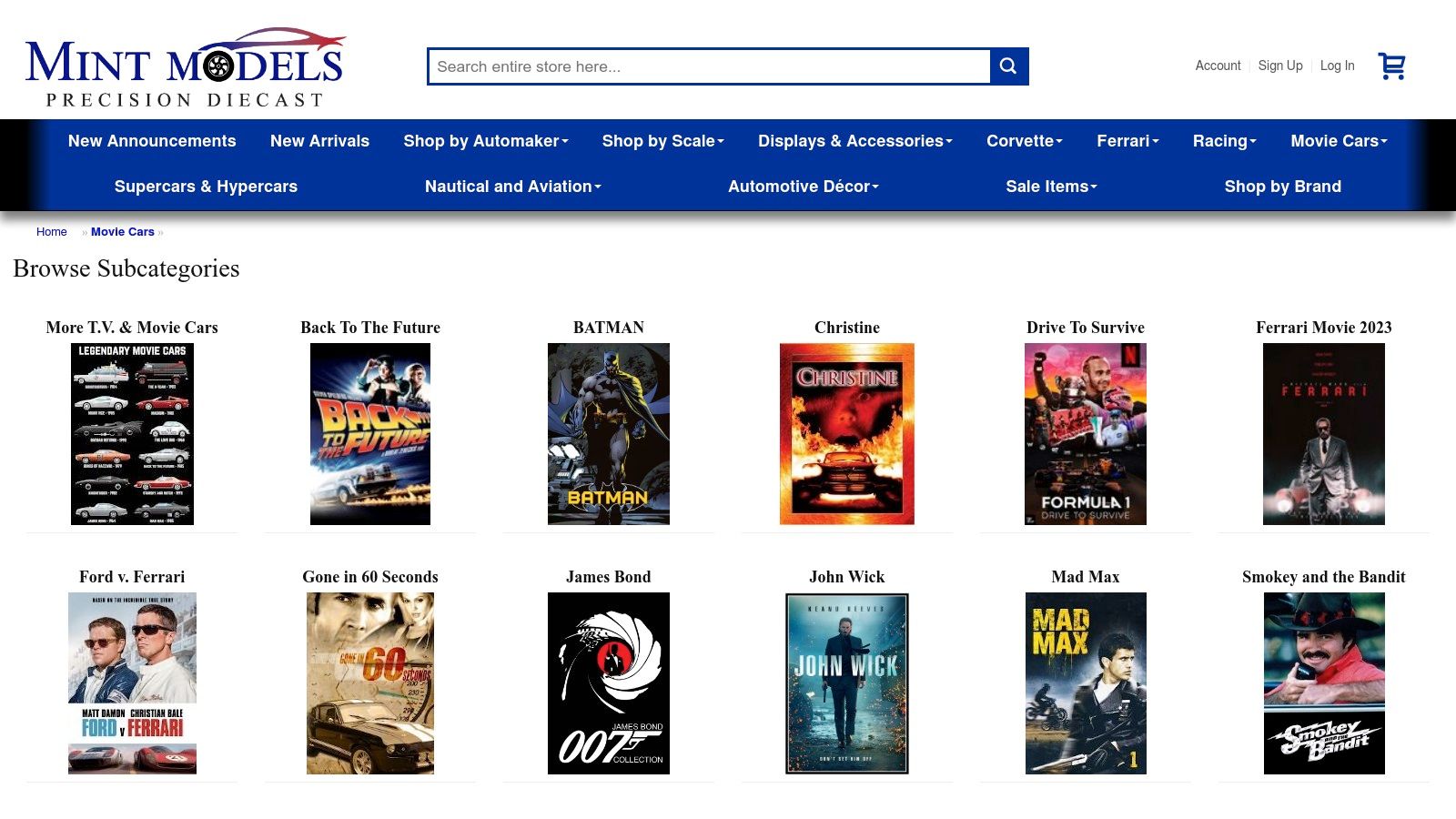Screen dimensions: 1456x819
Task: Open the Ferrari Movie 2023 poster
Action: 1324,434
